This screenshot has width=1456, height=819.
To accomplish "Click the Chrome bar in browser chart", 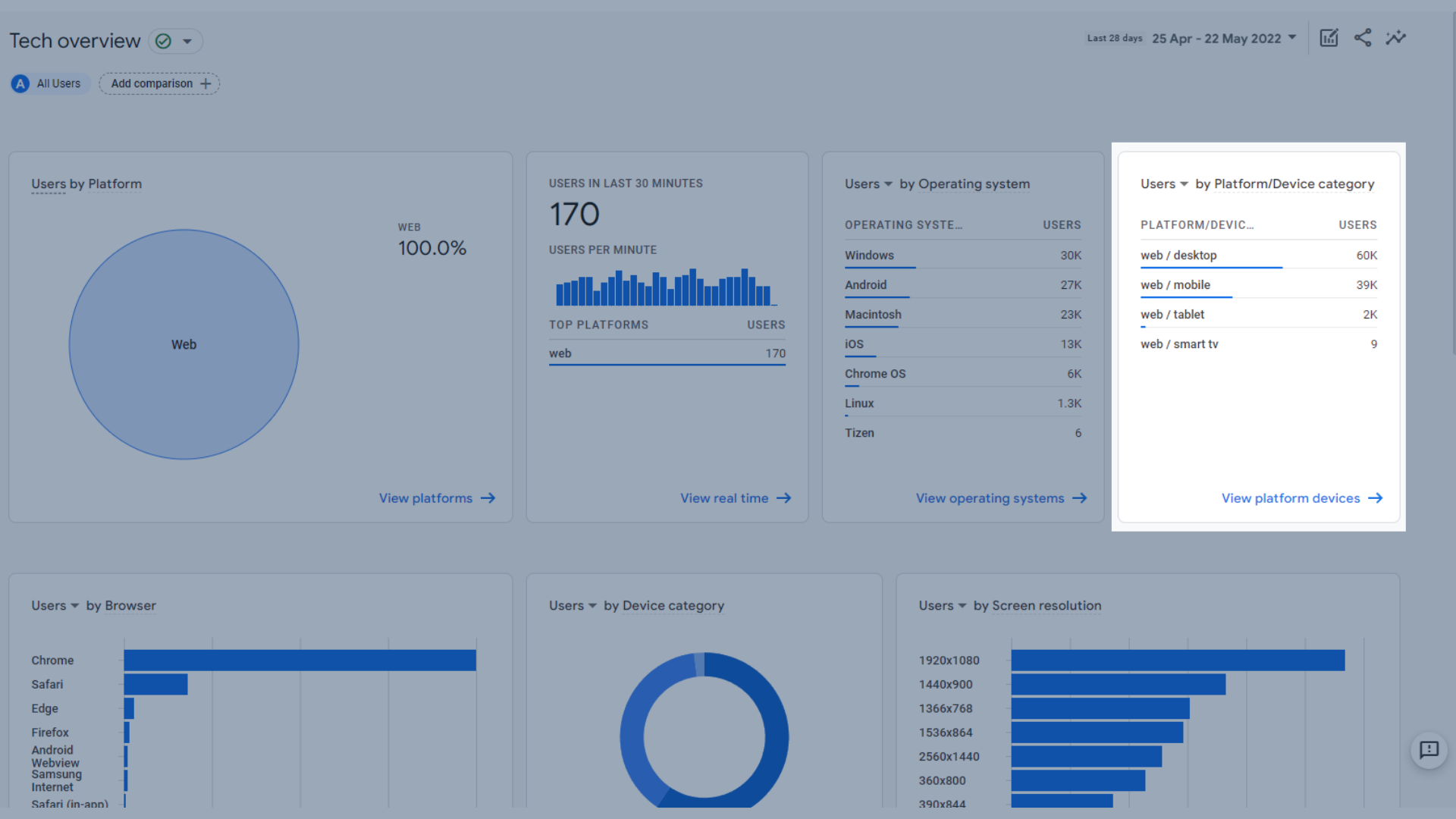I will [x=300, y=661].
